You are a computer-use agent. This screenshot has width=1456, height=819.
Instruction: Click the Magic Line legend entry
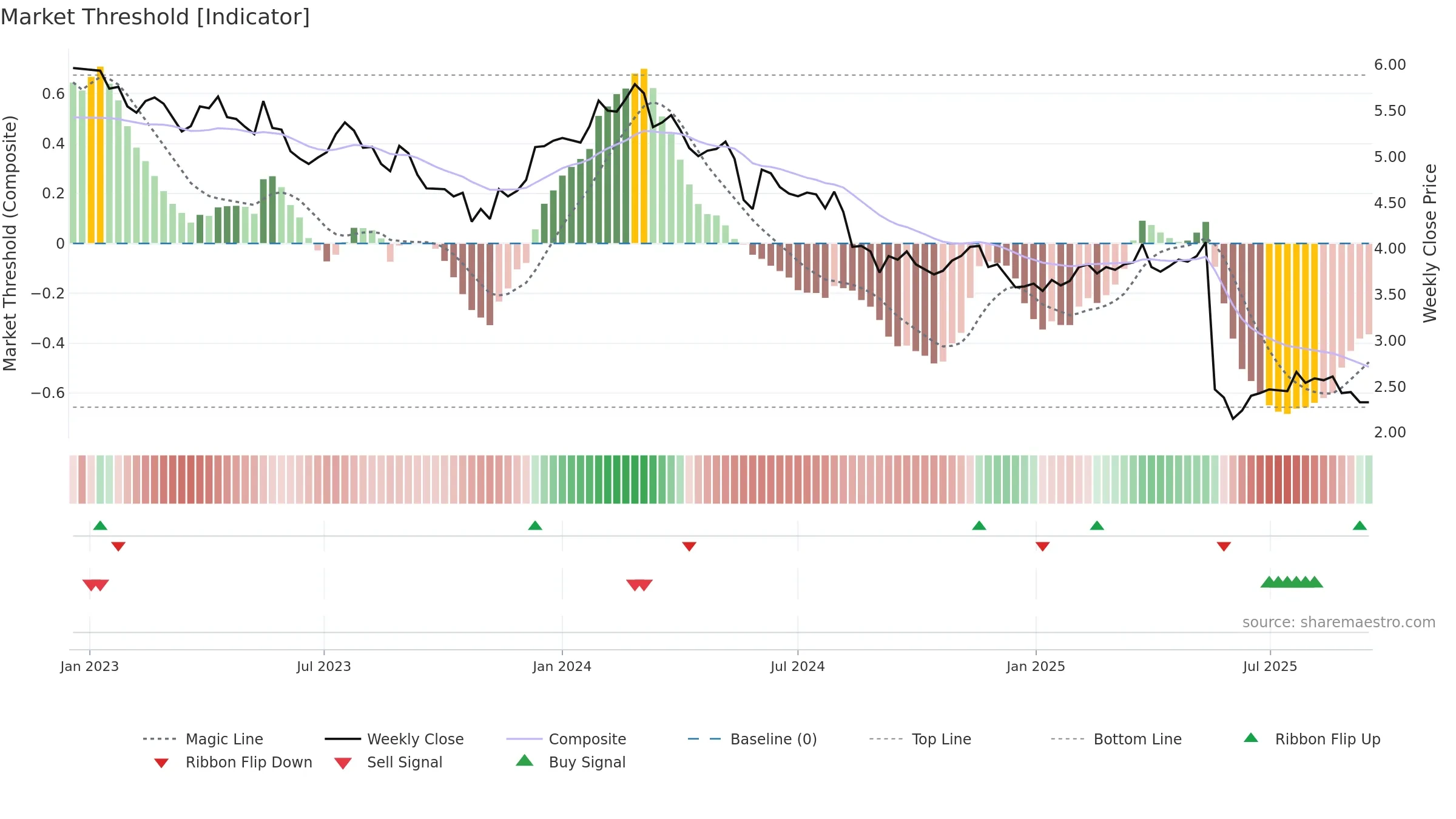click(203, 739)
